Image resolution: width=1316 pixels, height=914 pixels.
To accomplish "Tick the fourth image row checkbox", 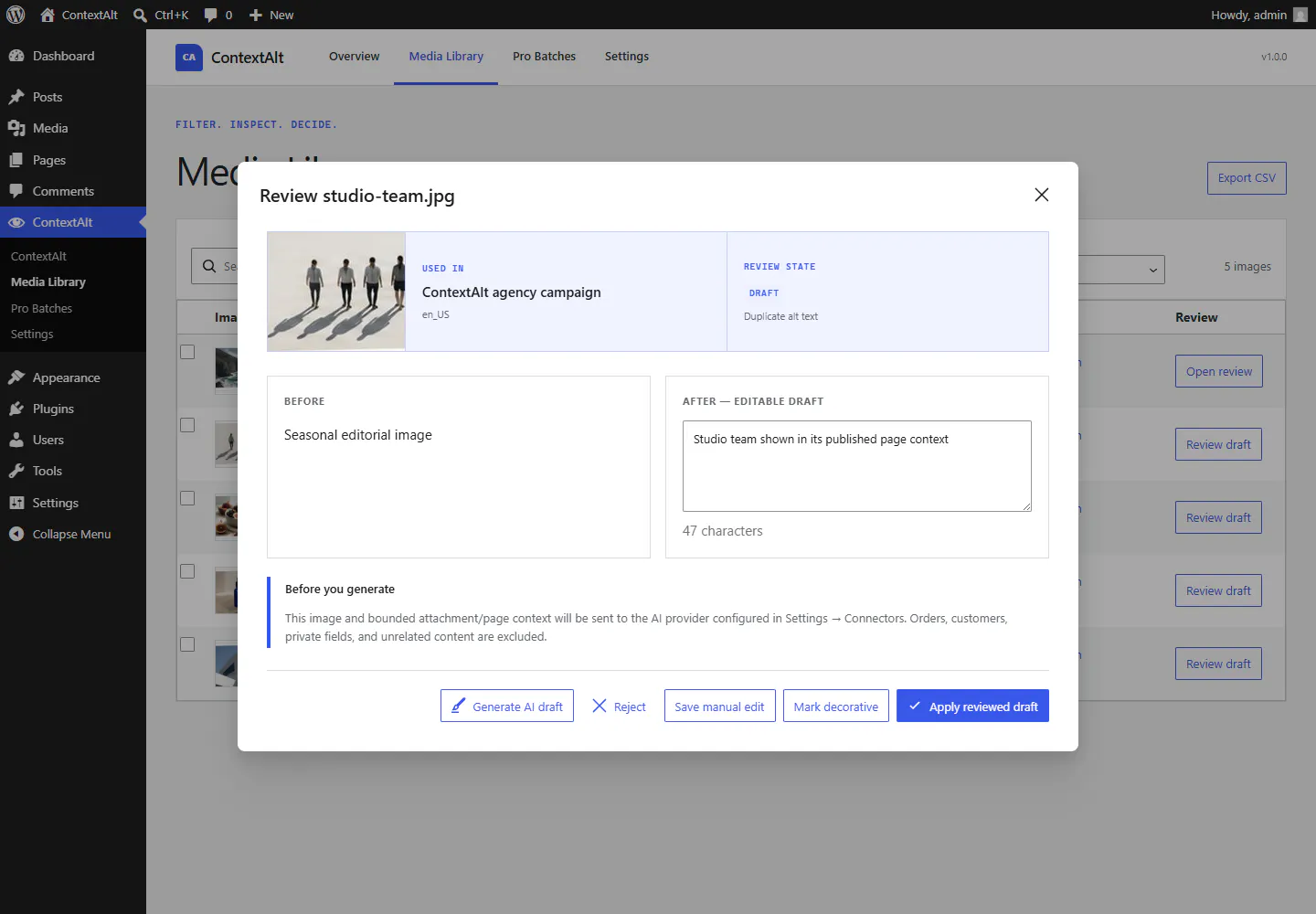I will pyautogui.click(x=187, y=571).
